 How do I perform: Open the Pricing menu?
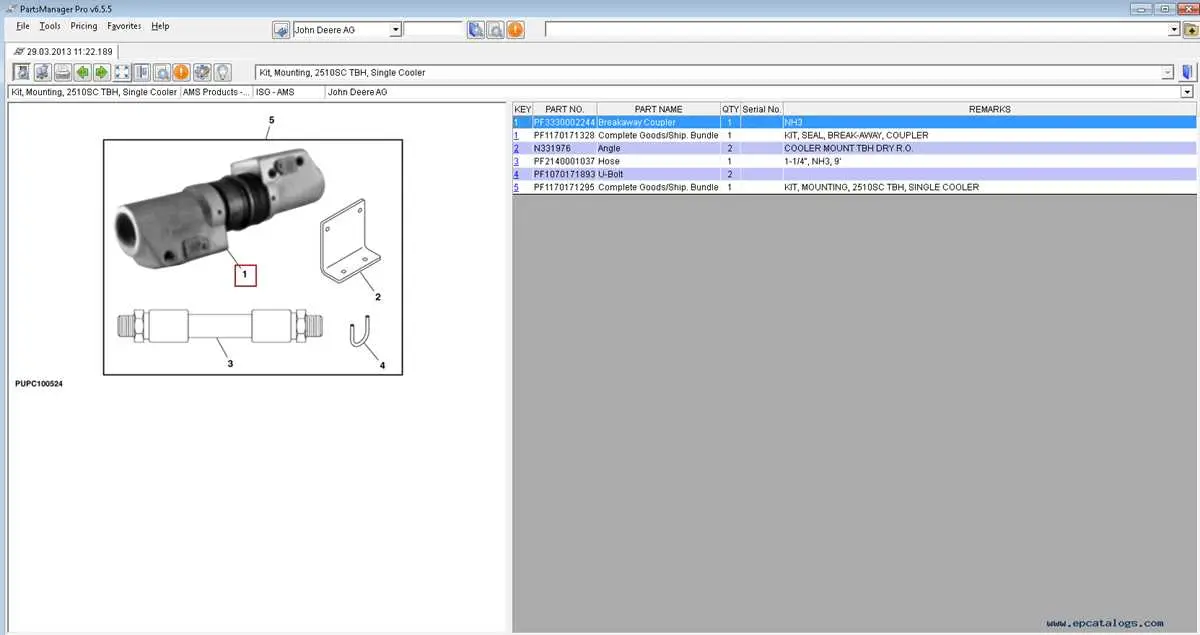point(84,26)
